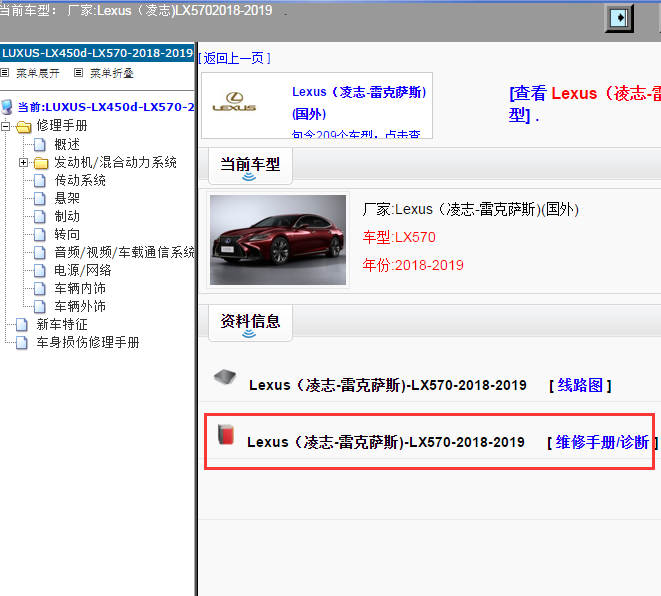Click the Lexus logo thumbnail
661x596 pixels.
(235, 105)
